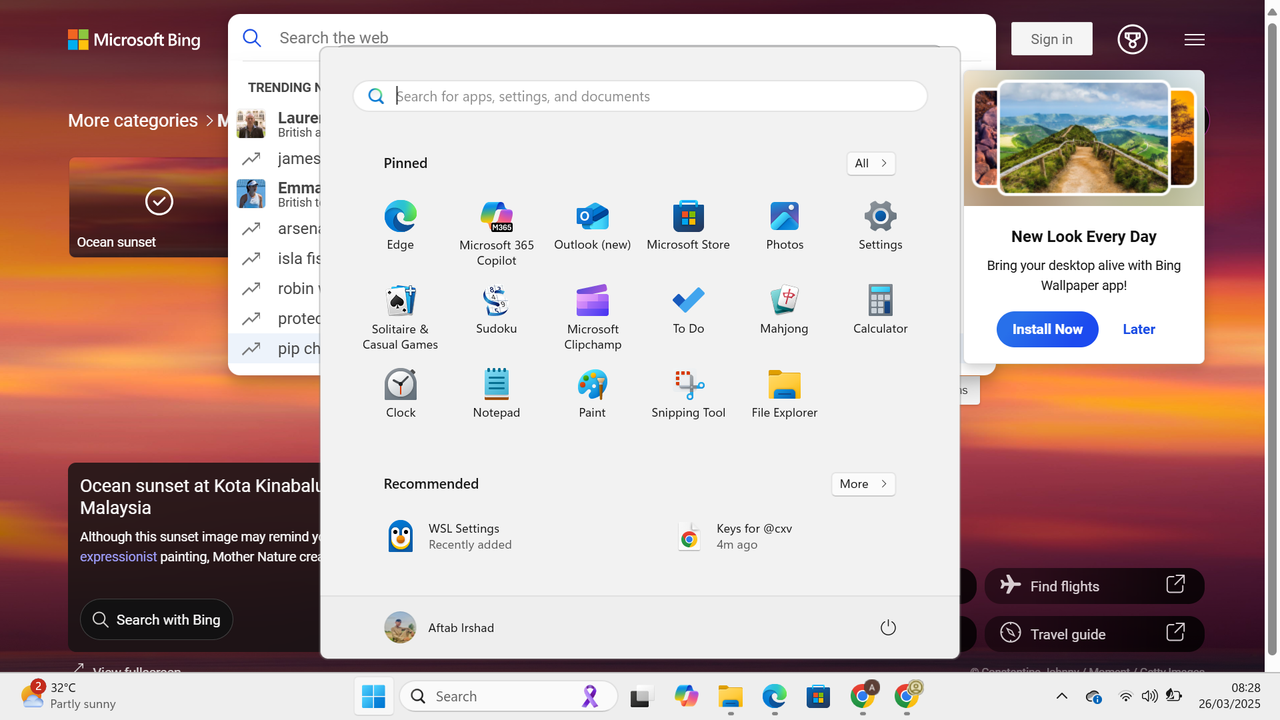Open the Sudoku game

coord(496,310)
